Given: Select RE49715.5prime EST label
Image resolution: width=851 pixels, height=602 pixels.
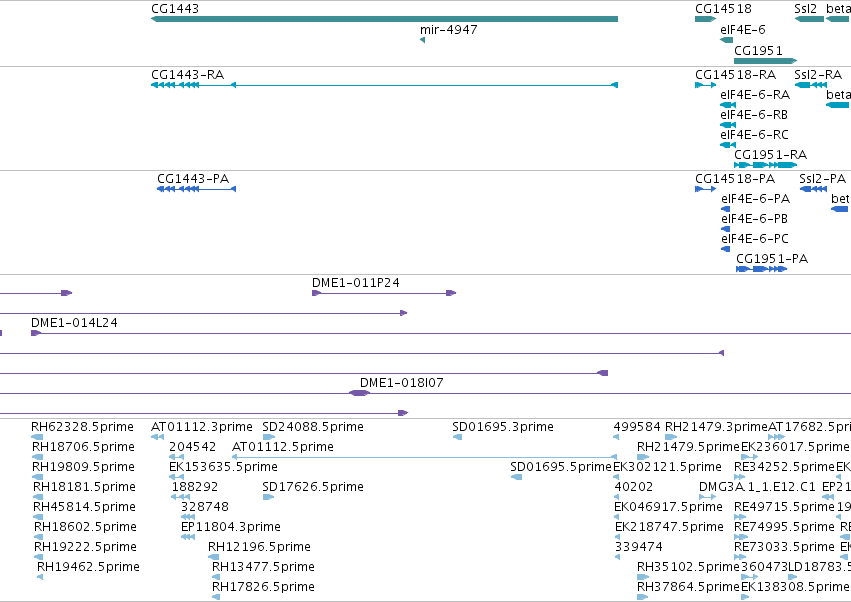Looking at the screenshot, I should [784, 507].
